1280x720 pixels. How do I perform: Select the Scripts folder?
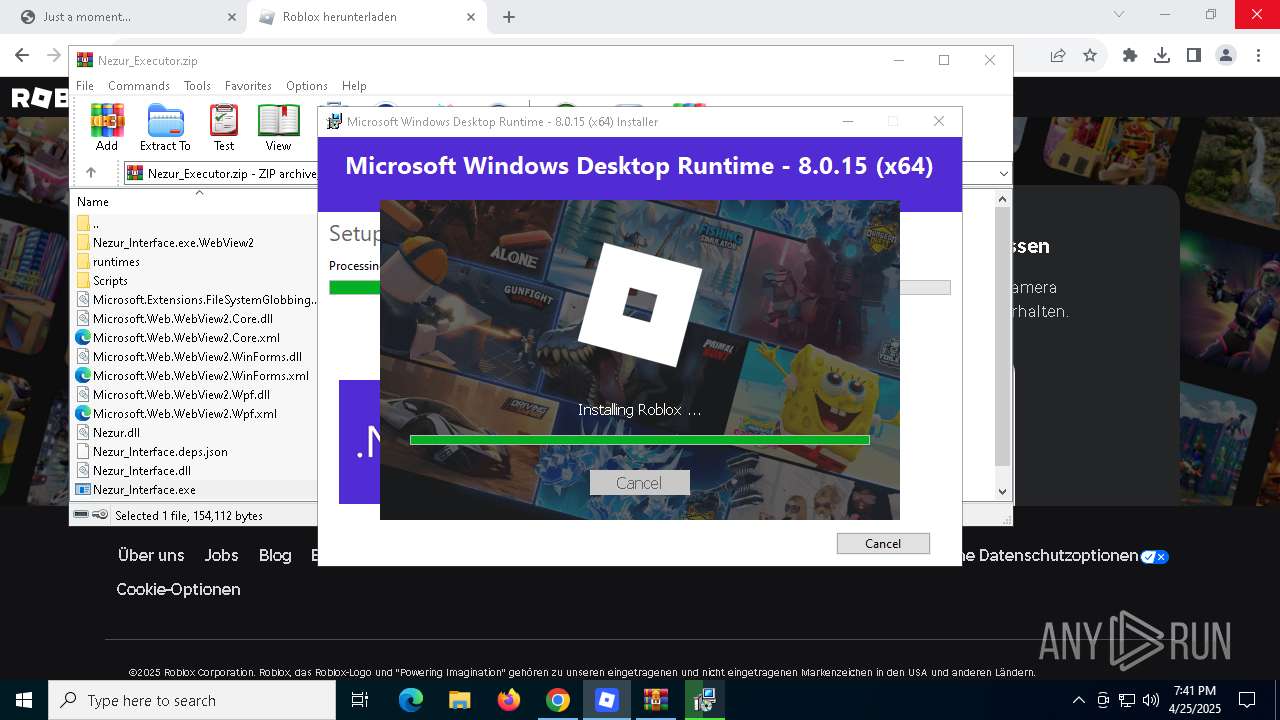pos(110,281)
